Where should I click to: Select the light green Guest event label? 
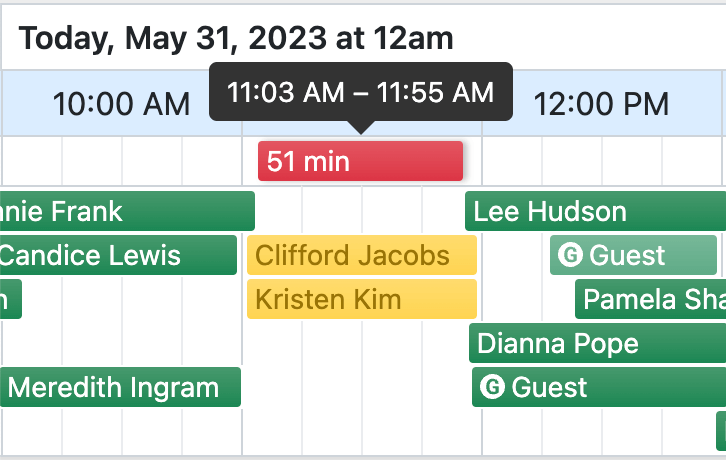(627, 256)
